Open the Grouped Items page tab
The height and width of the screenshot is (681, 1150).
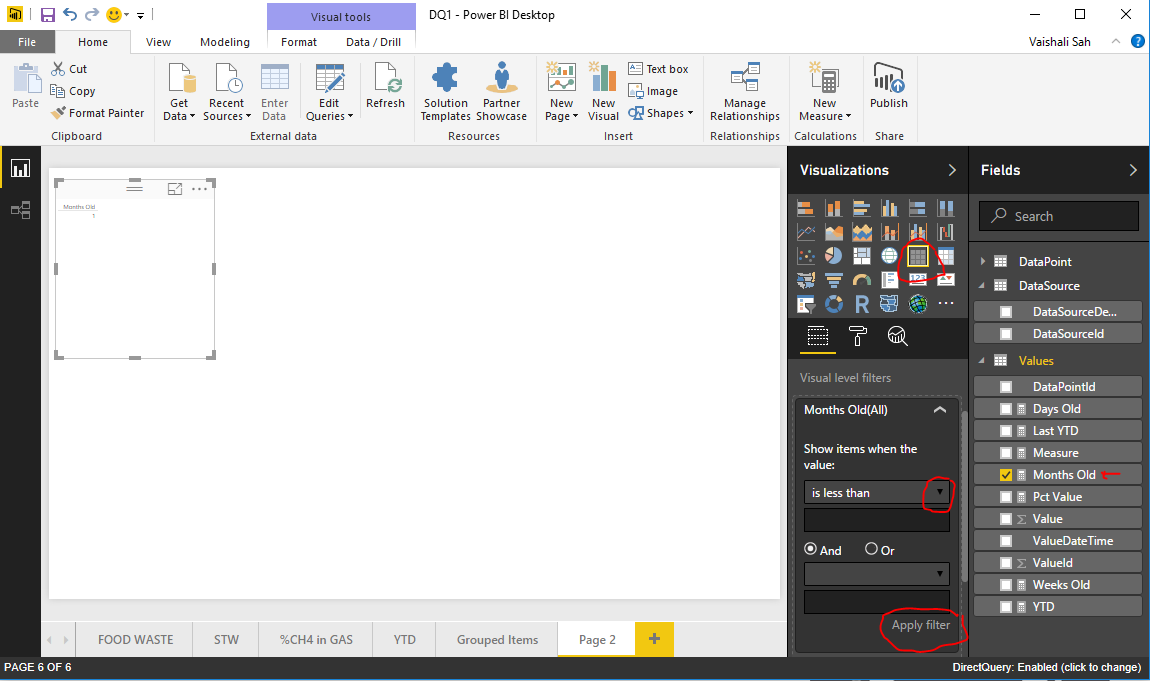point(497,639)
